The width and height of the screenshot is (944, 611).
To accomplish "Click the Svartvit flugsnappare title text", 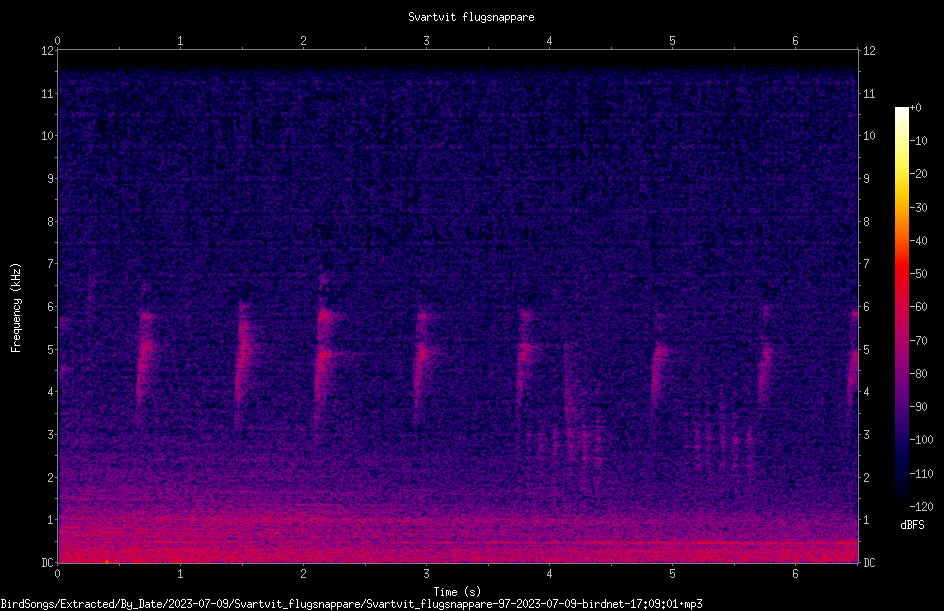I will click(x=471, y=17).
